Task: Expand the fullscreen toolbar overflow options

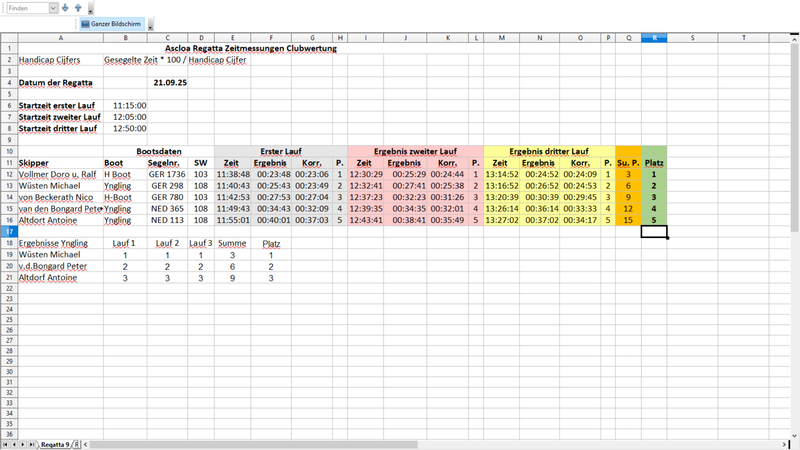Action: [x=150, y=26]
